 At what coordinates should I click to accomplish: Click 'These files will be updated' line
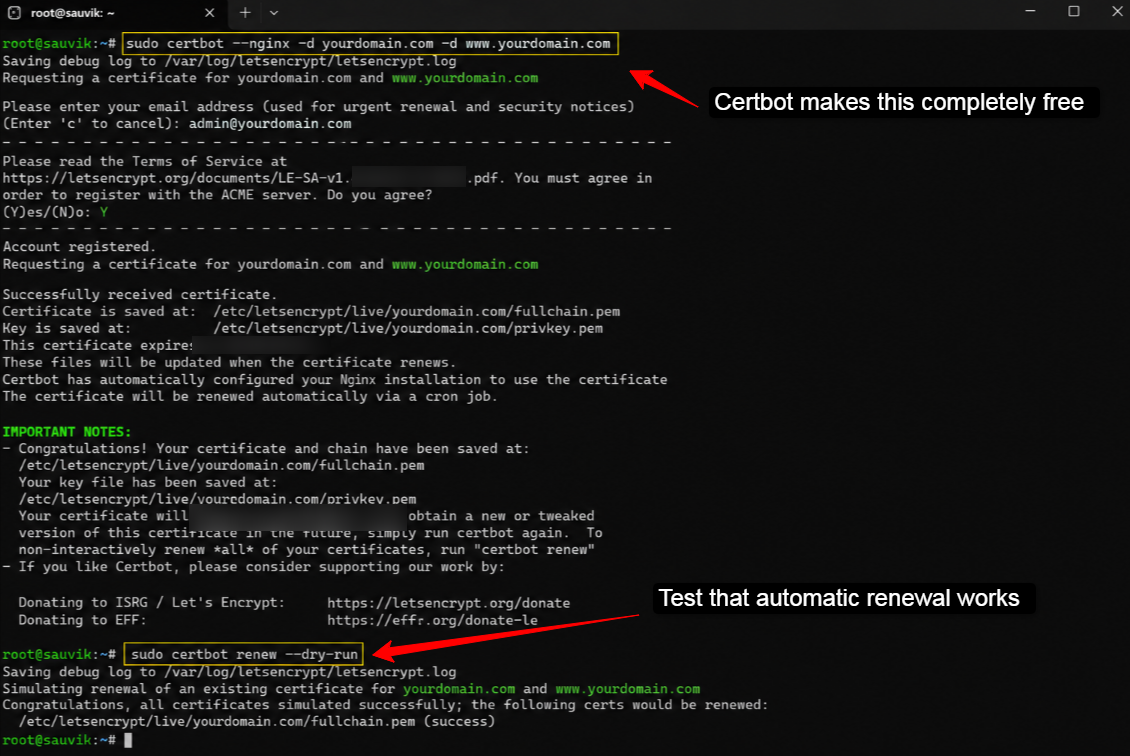point(229,363)
